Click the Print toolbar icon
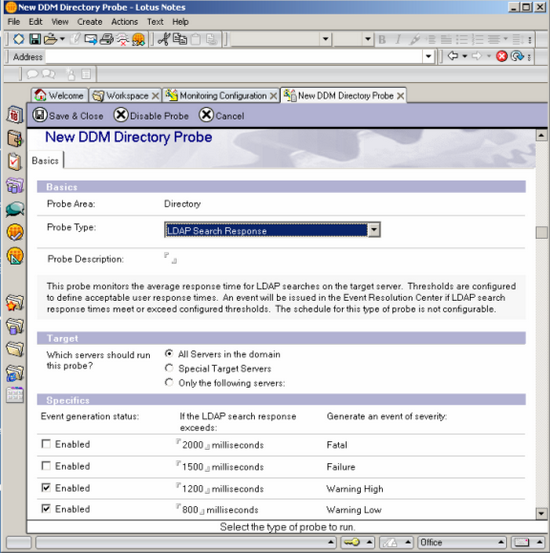This screenshot has height=553, width=550. coord(106,39)
